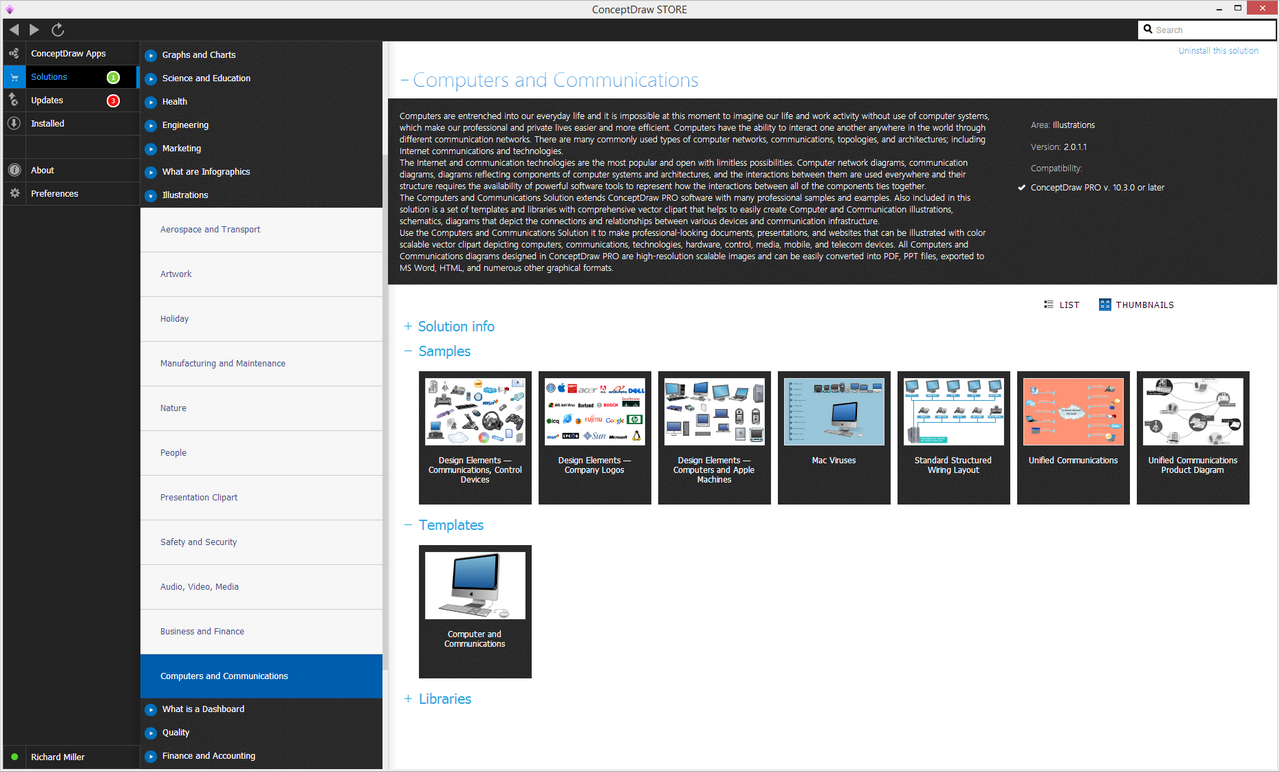The height and width of the screenshot is (772, 1280).
Task: Open Communications, Control Devices sample
Action: (475, 438)
